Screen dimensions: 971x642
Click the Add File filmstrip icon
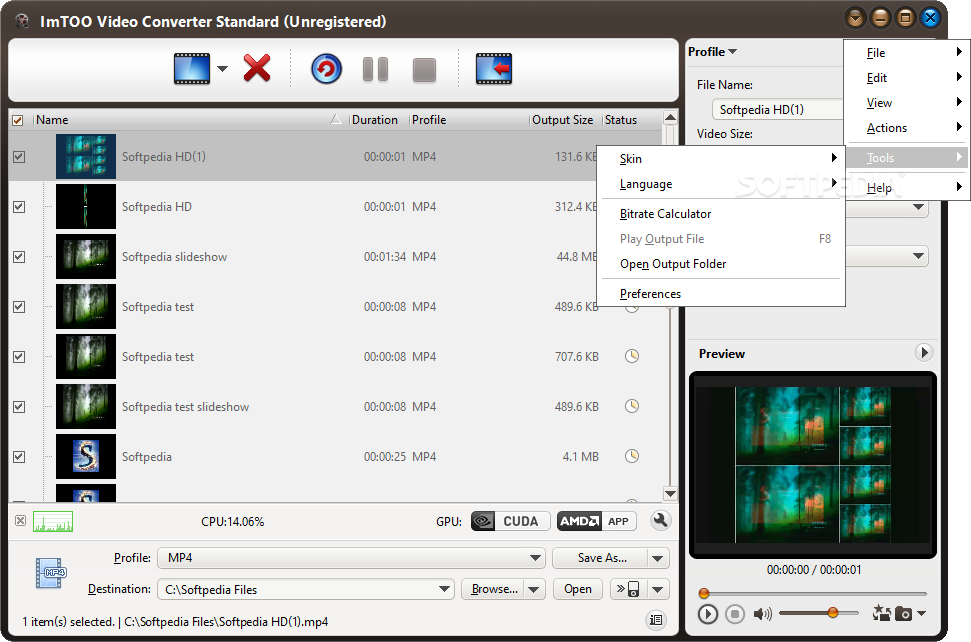[192, 68]
